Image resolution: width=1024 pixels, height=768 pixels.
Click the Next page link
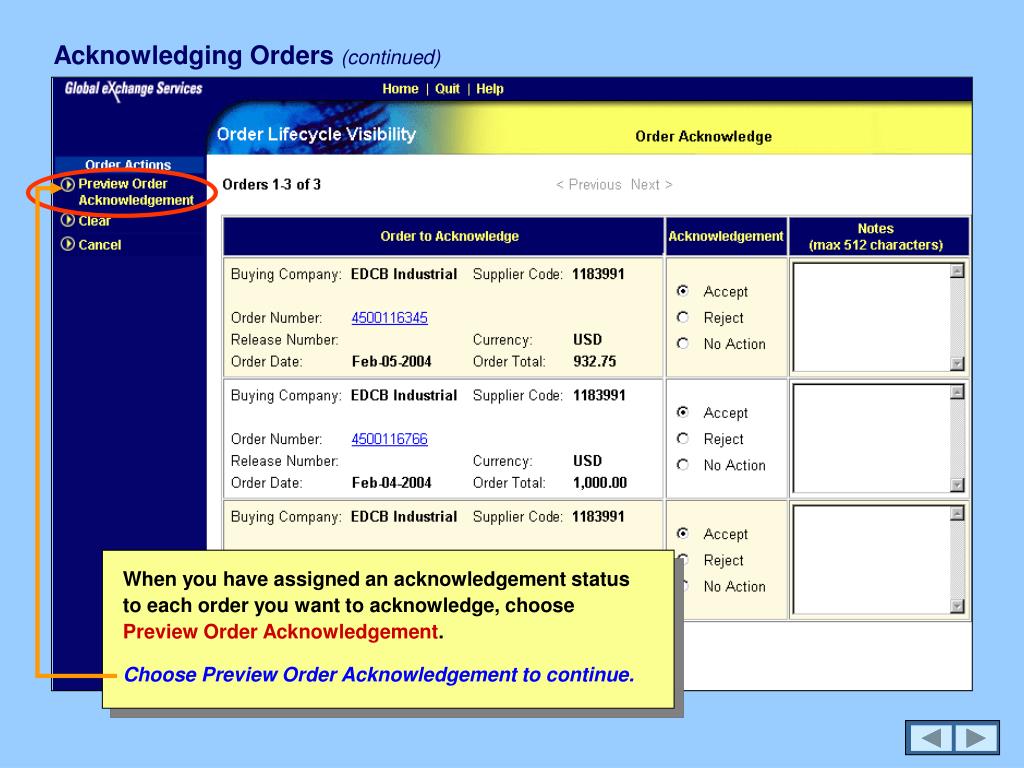pos(652,185)
